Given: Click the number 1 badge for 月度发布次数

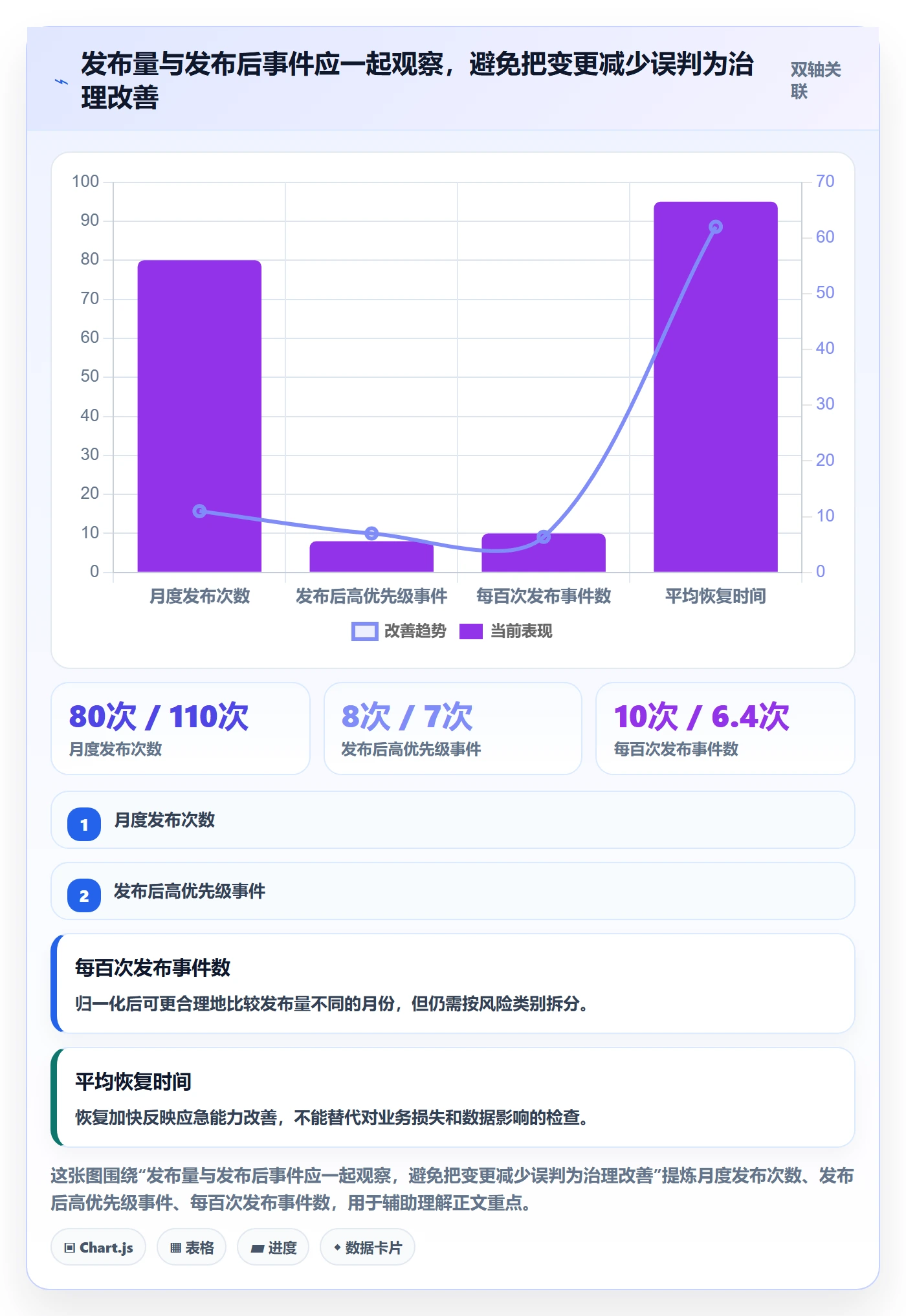Looking at the screenshot, I should 84,824.
